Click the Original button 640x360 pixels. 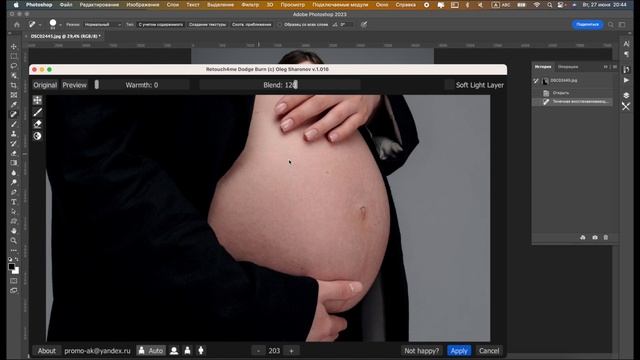coord(45,85)
